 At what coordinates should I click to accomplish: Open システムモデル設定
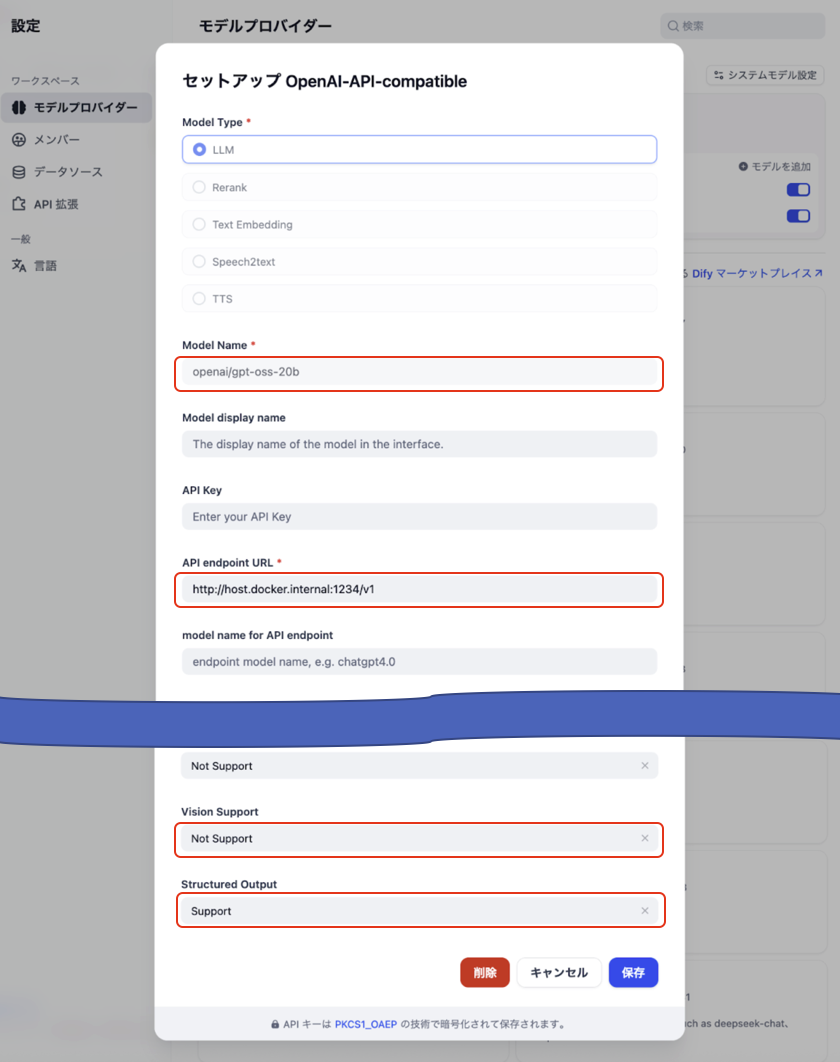point(765,75)
